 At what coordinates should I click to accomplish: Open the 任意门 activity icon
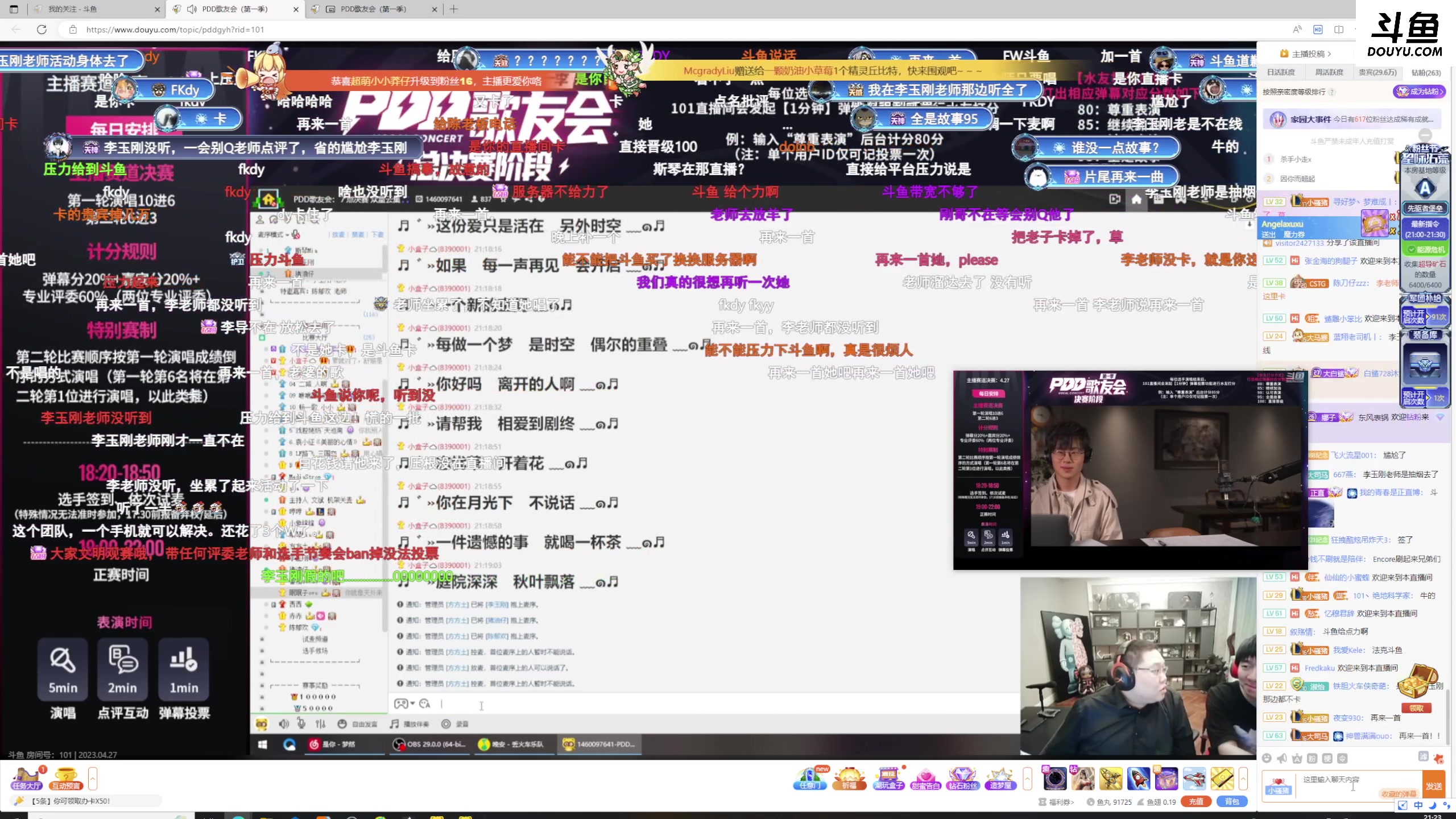[x=810, y=778]
